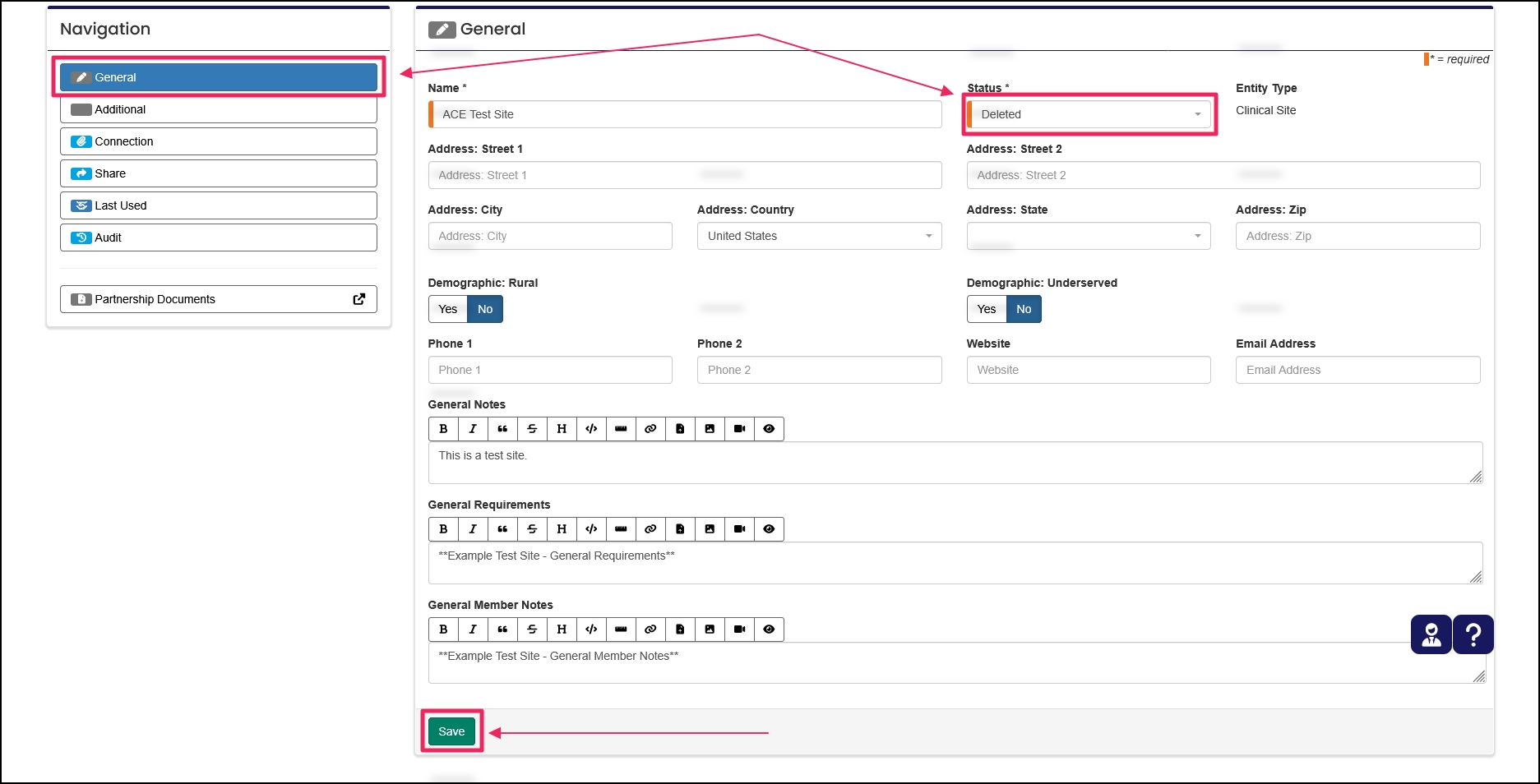
Task: Toggle preview eye in General Member Notes toolbar
Action: [x=769, y=630]
